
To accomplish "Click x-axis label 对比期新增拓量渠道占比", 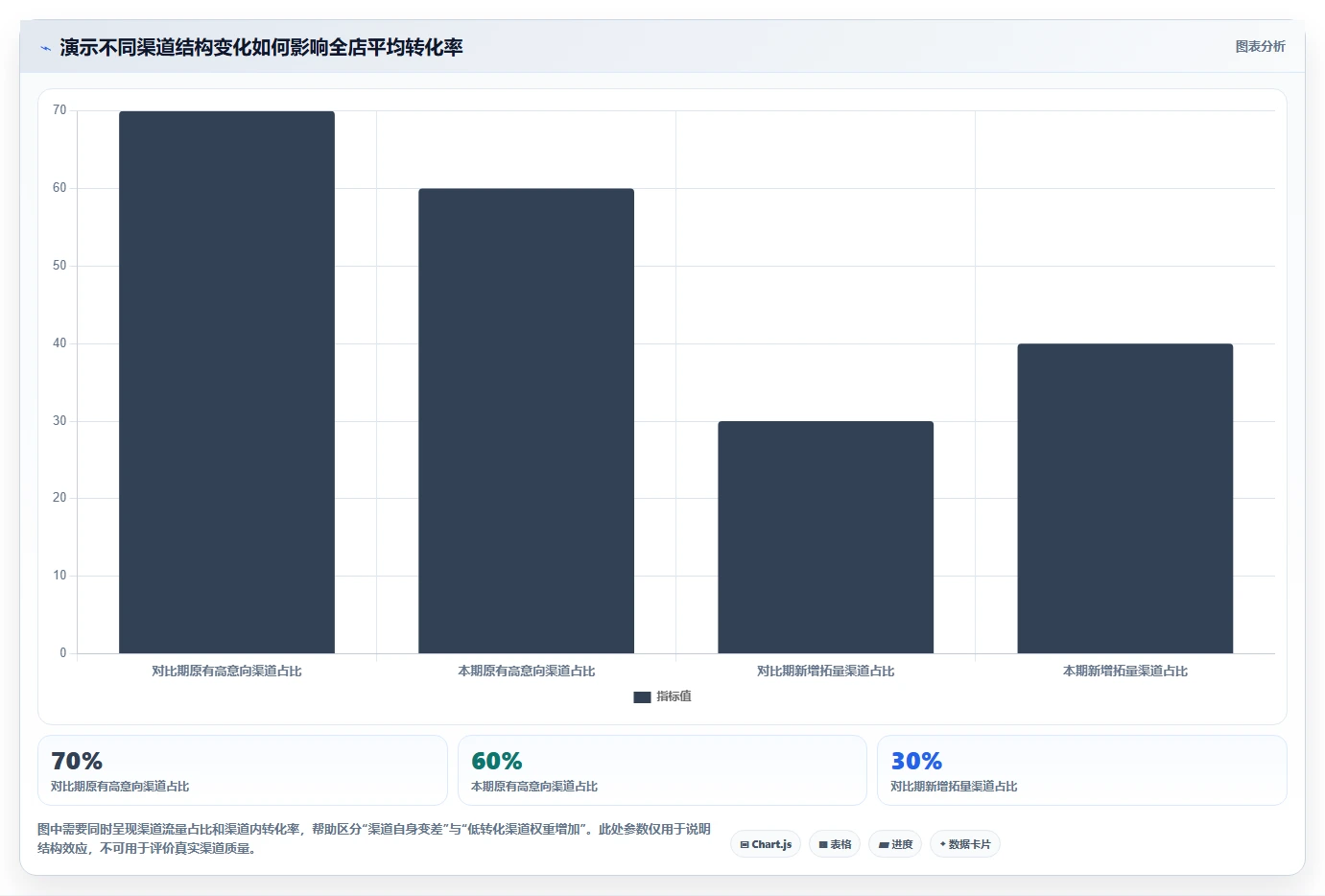I will [x=825, y=671].
